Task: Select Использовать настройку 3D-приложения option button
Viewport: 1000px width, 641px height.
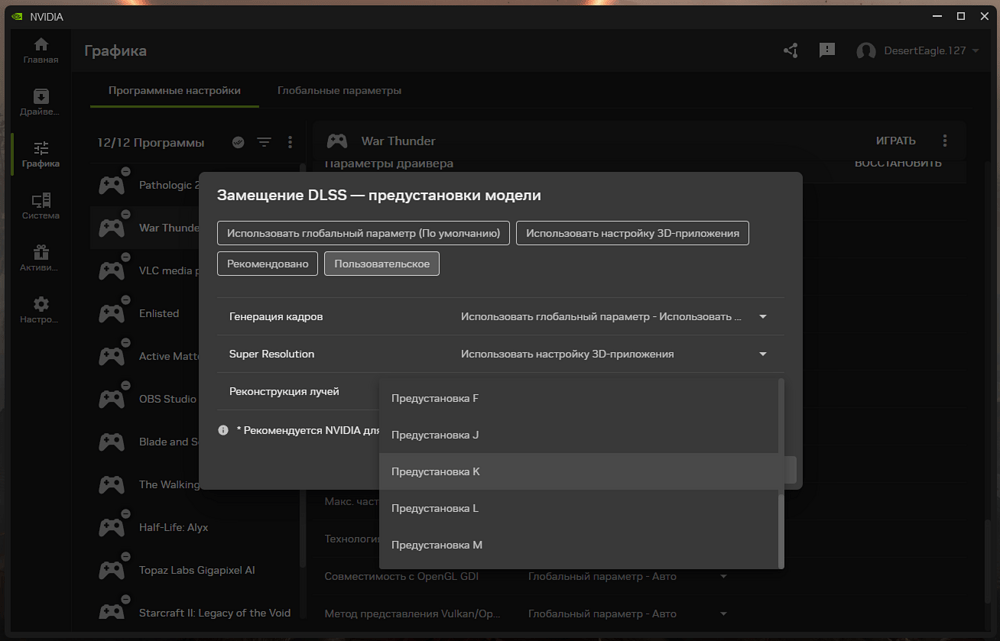Action: (632, 233)
